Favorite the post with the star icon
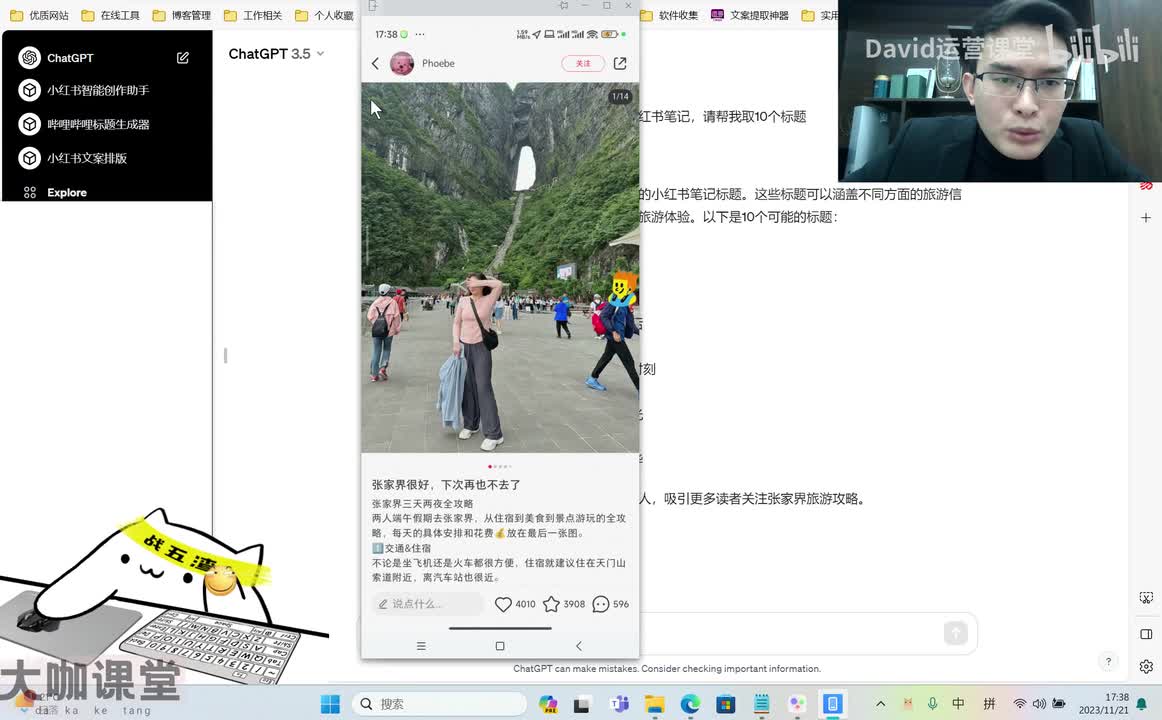 (x=551, y=604)
